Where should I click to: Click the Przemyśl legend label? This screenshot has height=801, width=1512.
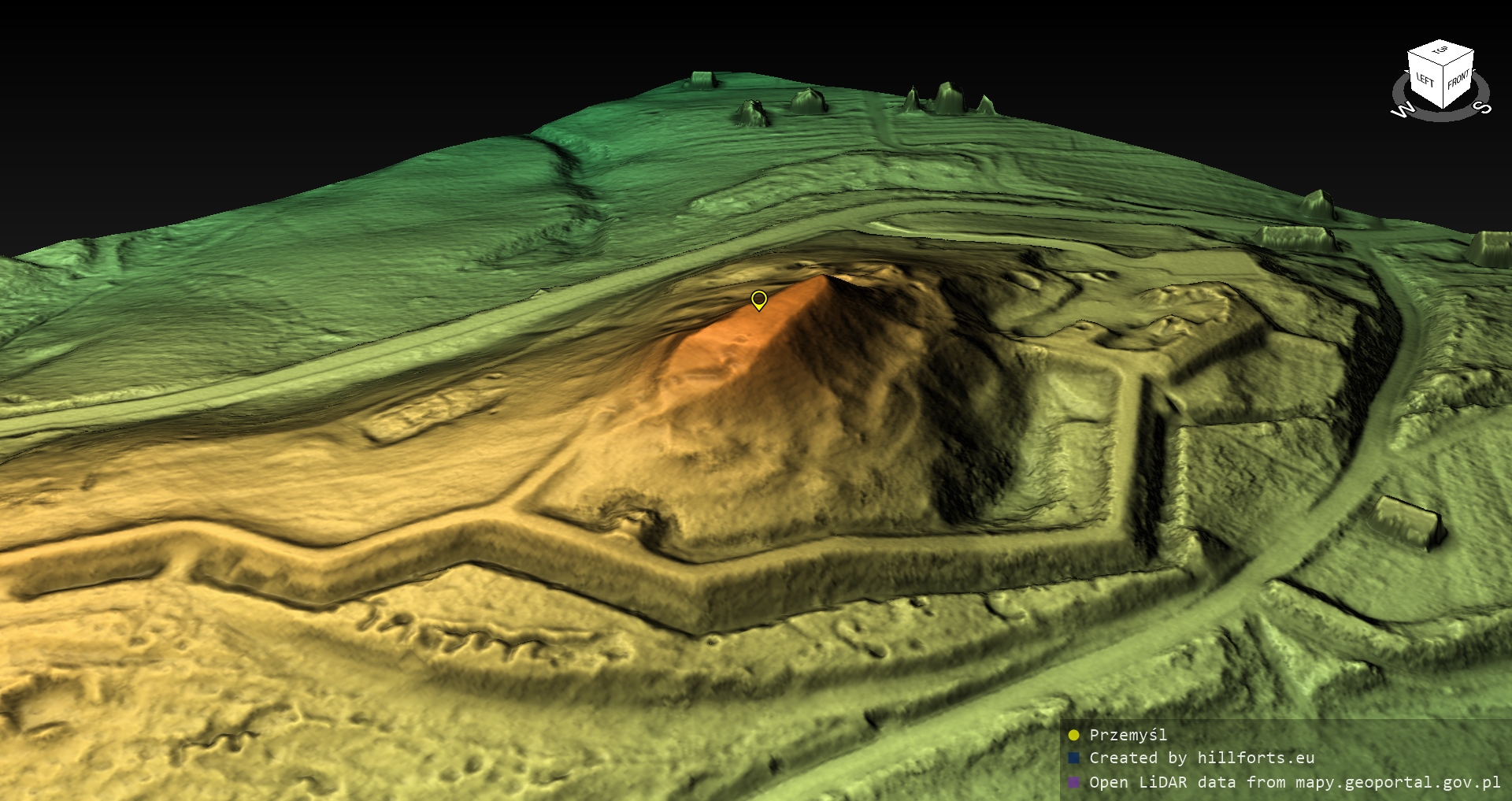click(x=1128, y=736)
